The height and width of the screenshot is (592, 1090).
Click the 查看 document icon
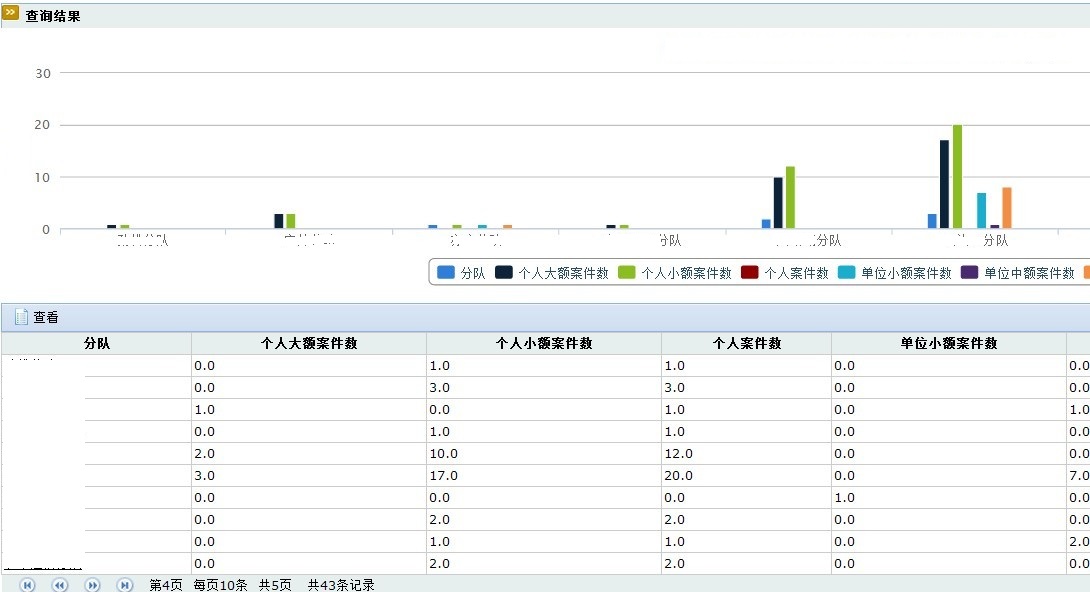22,317
